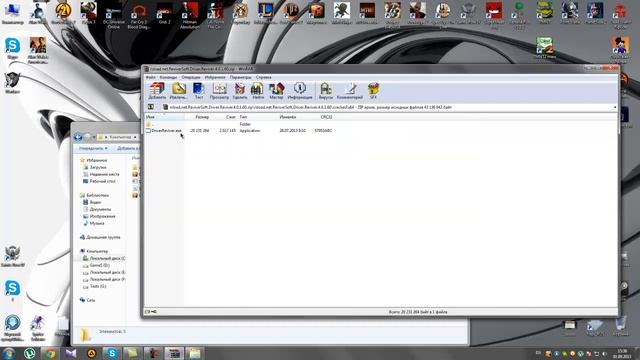The width and height of the screenshot is (640, 360).
Task: Click the Тест (Test) toolbar icon in WinRAR
Action: (x=199, y=91)
